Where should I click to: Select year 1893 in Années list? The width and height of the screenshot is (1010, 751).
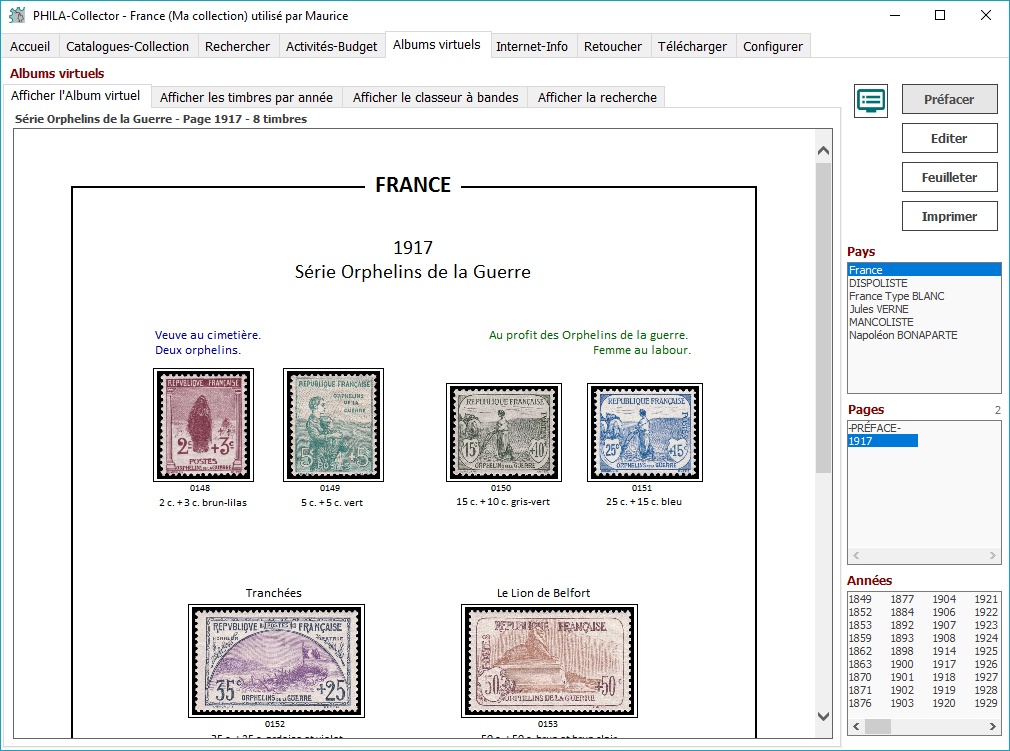coord(902,638)
